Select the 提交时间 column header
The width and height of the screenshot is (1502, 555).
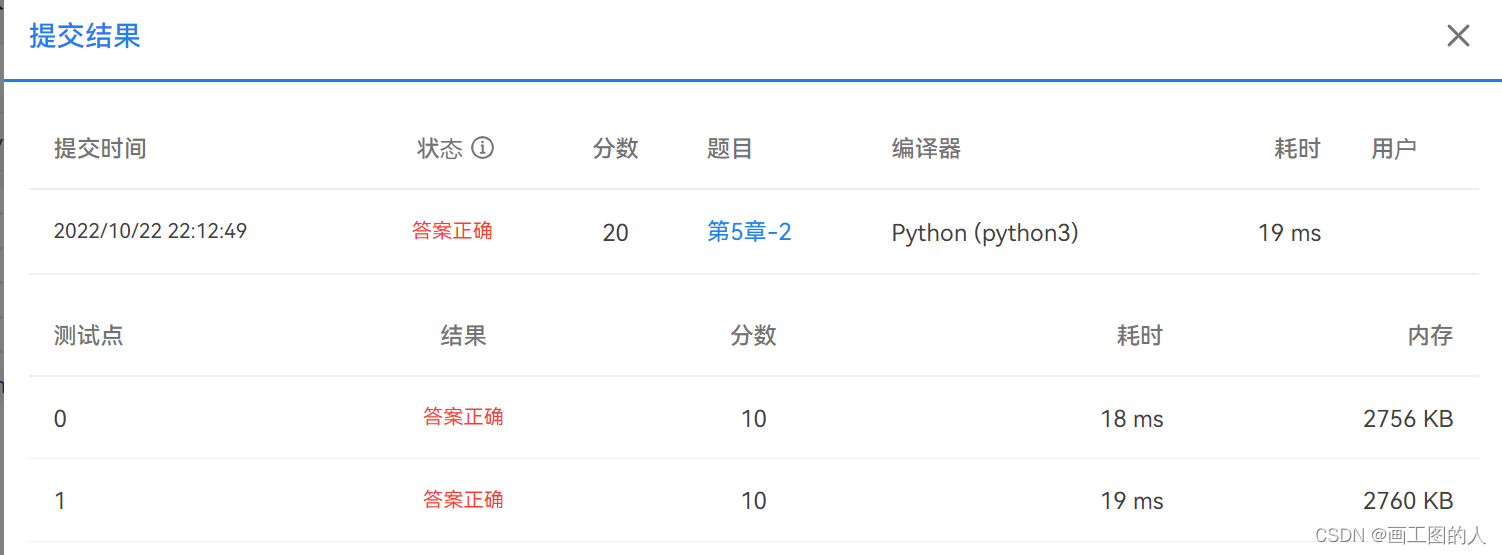100,149
